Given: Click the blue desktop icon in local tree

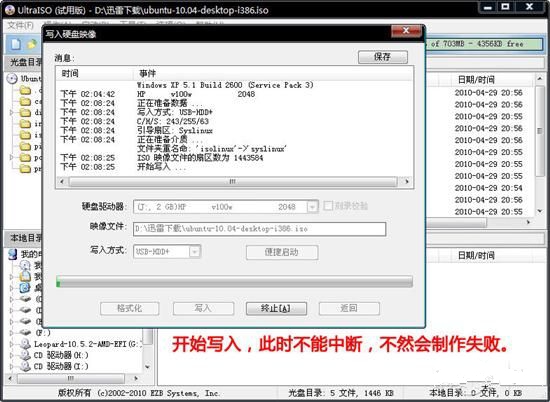Looking at the screenshot, I should pyautogui.click(x=25, y=288).
